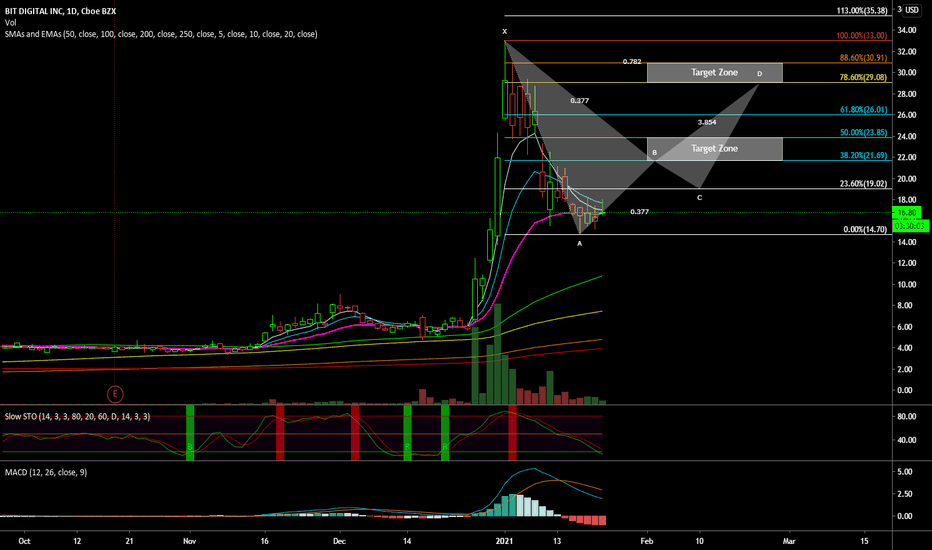This screenshot has width=932, height=550.
Task: Click the 28.00 price scale label
Action: coord(906,94)
